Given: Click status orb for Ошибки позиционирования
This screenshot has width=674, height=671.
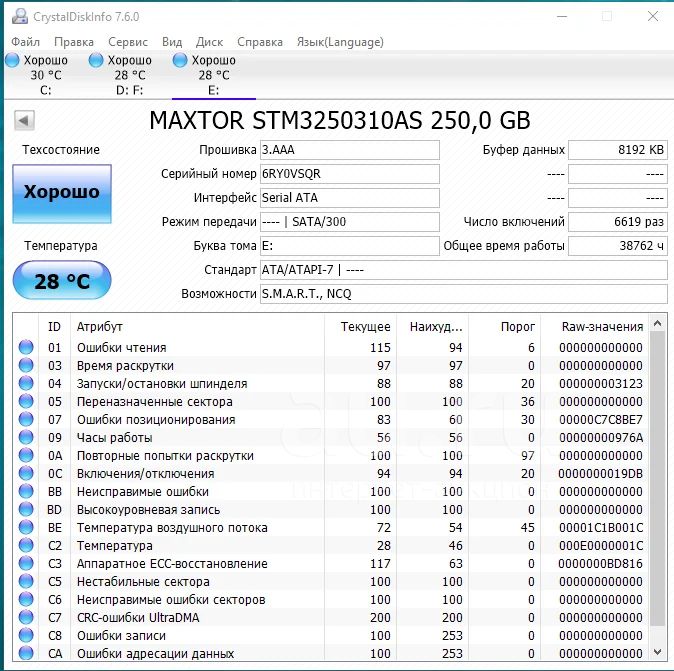Looking at the screenshot, I should (x=26, y=420).
